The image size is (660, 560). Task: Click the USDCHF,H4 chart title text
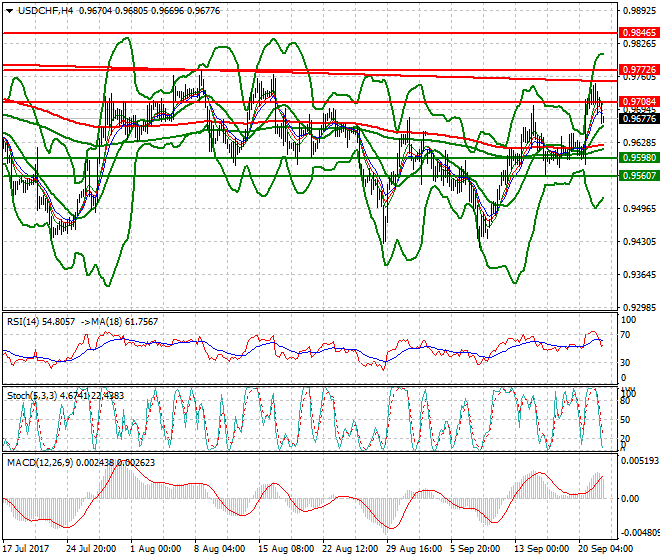[x=45, y=11]
